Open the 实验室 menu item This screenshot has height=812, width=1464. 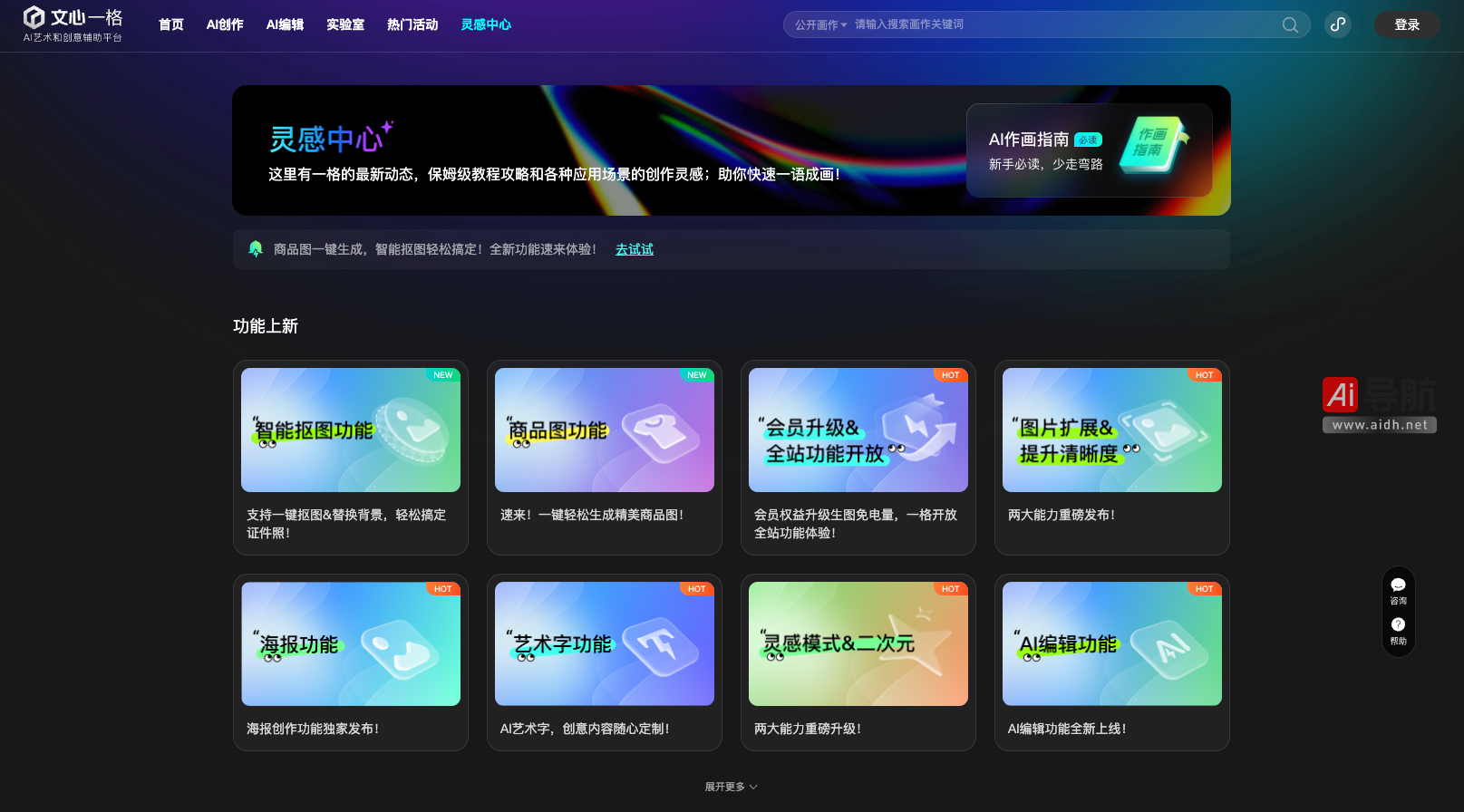click(345, 24)
